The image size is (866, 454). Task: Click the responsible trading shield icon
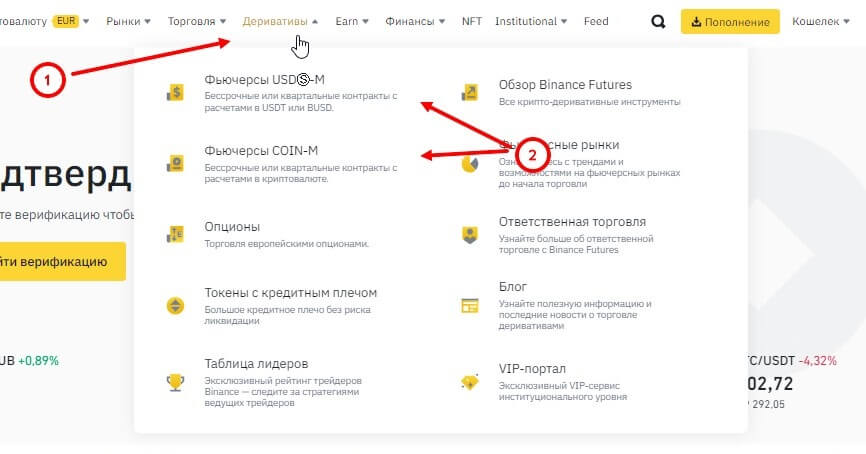(x=470, y=234)
